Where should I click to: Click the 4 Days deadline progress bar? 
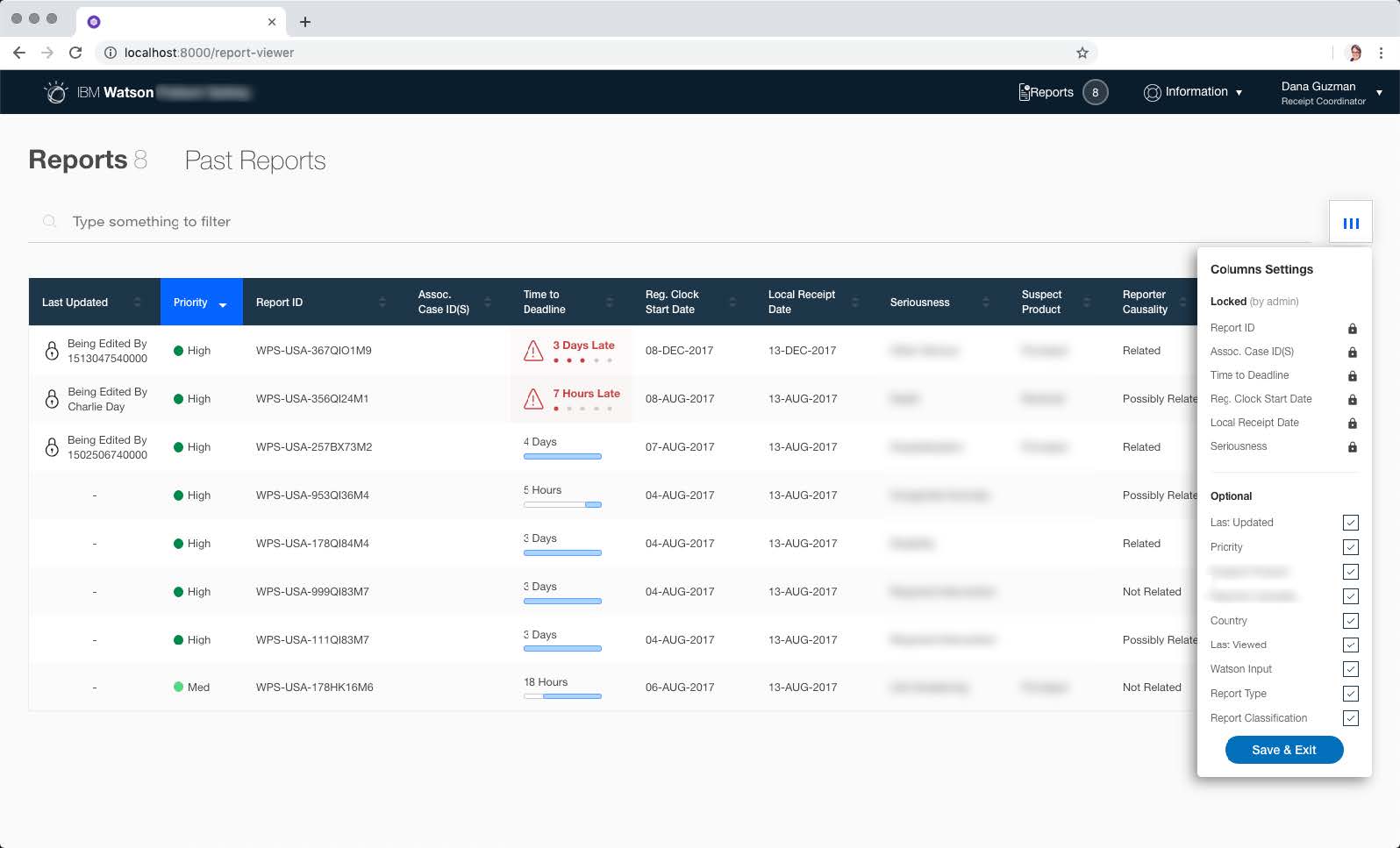562,456
